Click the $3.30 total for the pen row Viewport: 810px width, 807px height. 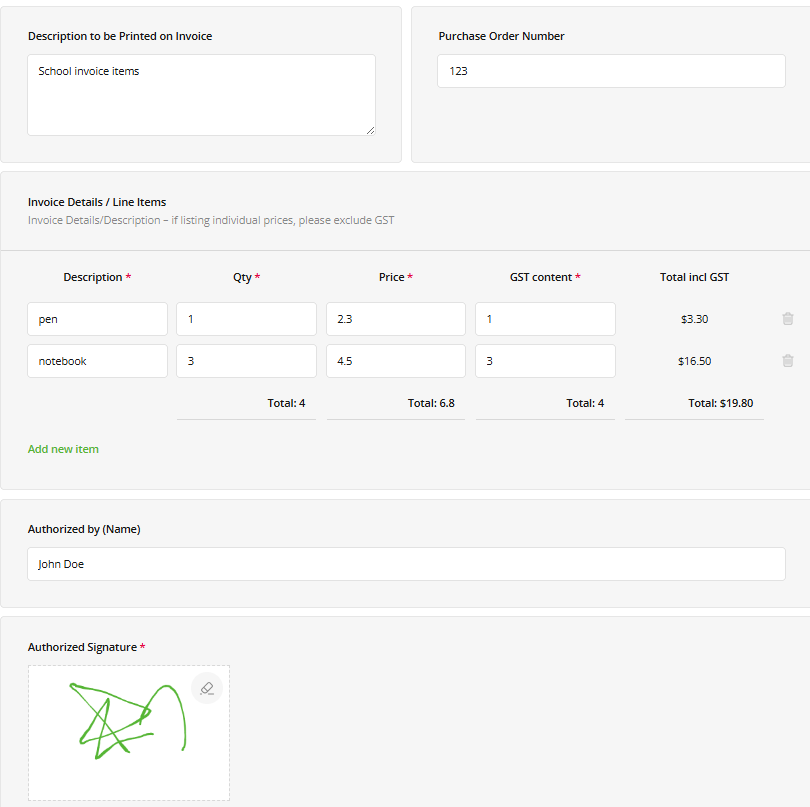pos(694,318)
